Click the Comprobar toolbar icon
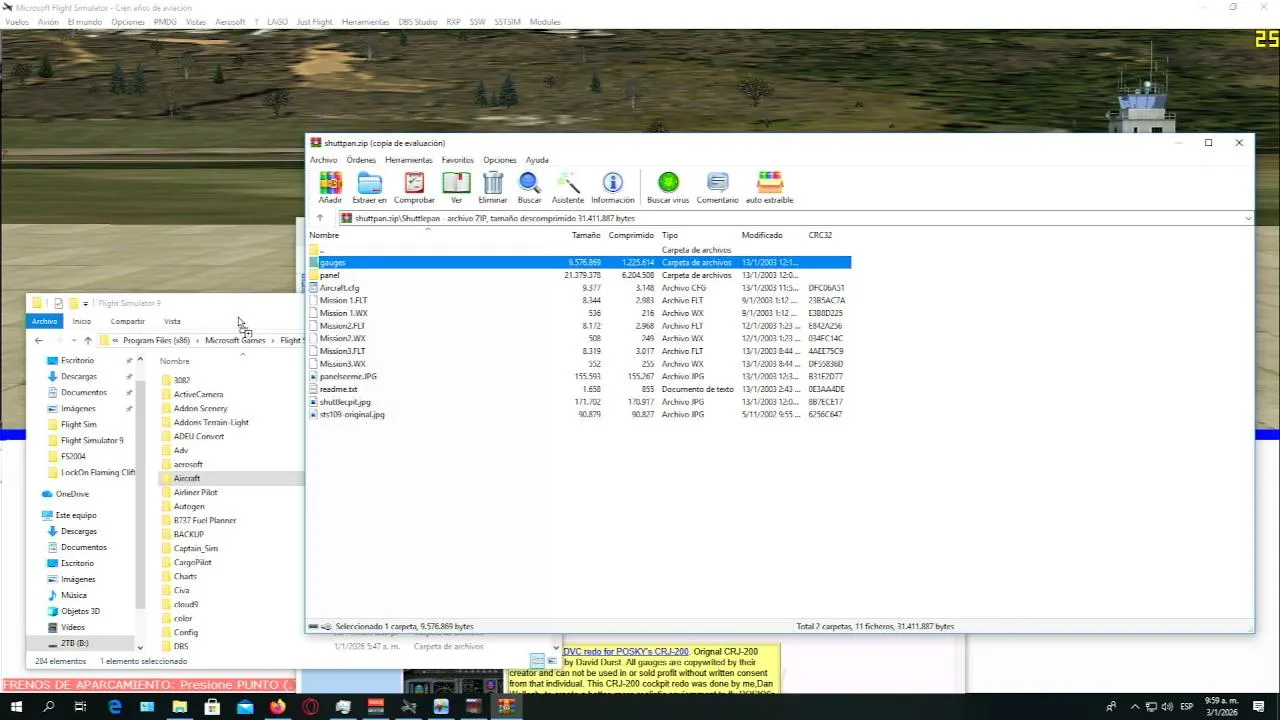 click(414, 187)
